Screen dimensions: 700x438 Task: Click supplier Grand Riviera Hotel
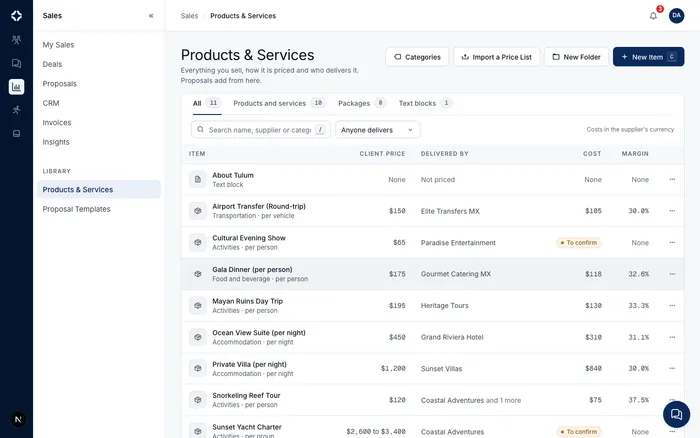coord(452,337)
